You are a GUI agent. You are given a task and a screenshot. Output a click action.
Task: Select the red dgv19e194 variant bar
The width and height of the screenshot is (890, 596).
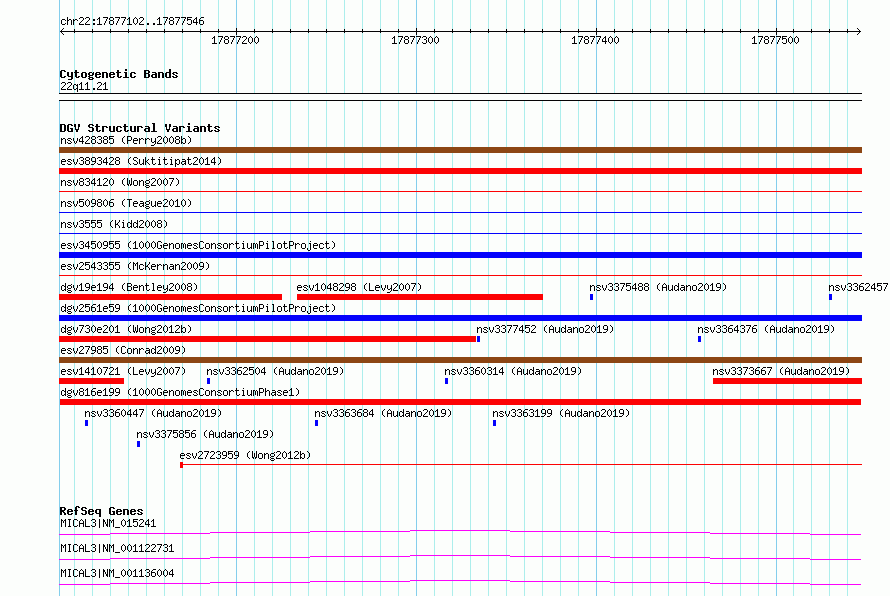[171, 297]
